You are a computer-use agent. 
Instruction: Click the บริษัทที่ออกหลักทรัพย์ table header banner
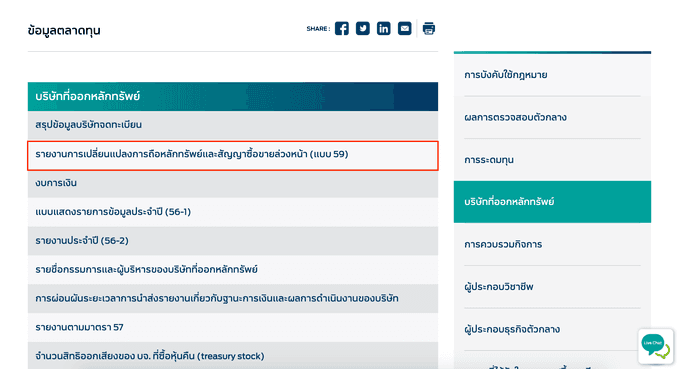pos(233,96)
